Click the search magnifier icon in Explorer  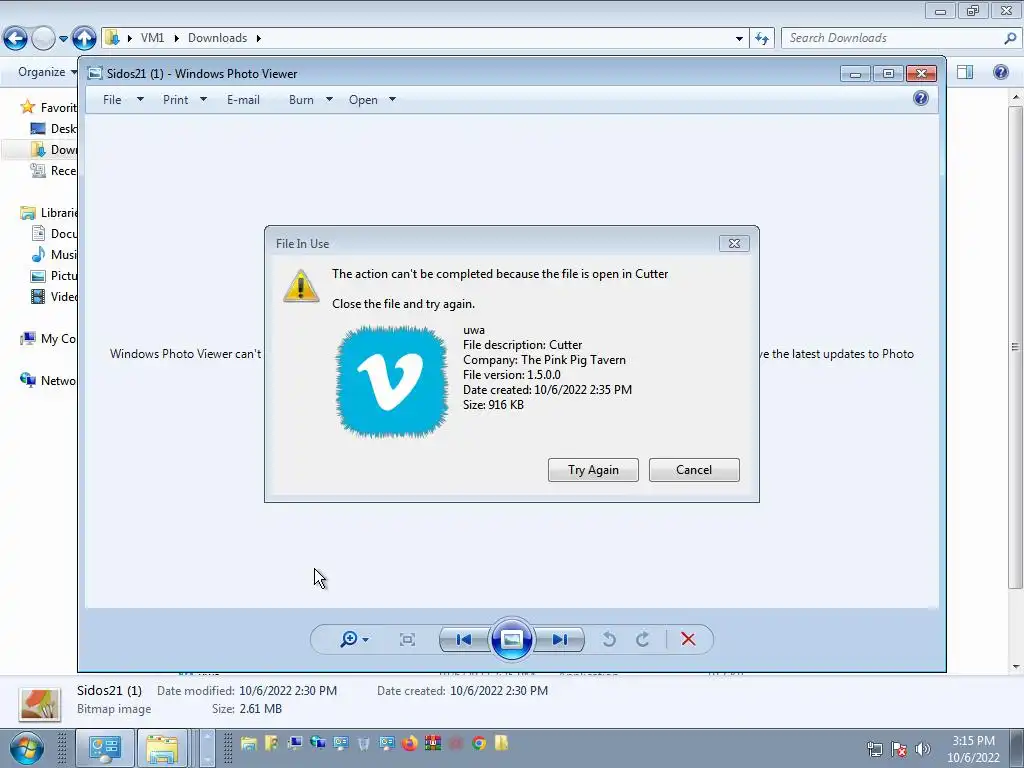point(1010,38)
